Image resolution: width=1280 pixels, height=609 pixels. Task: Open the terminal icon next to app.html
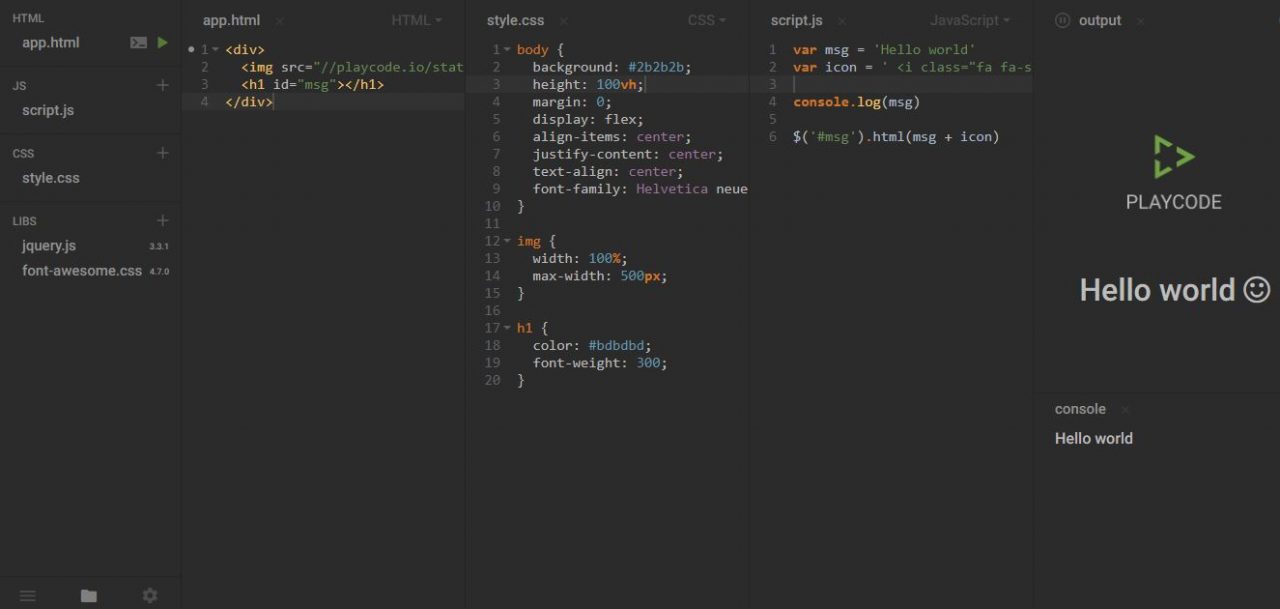tap(138, 42)
